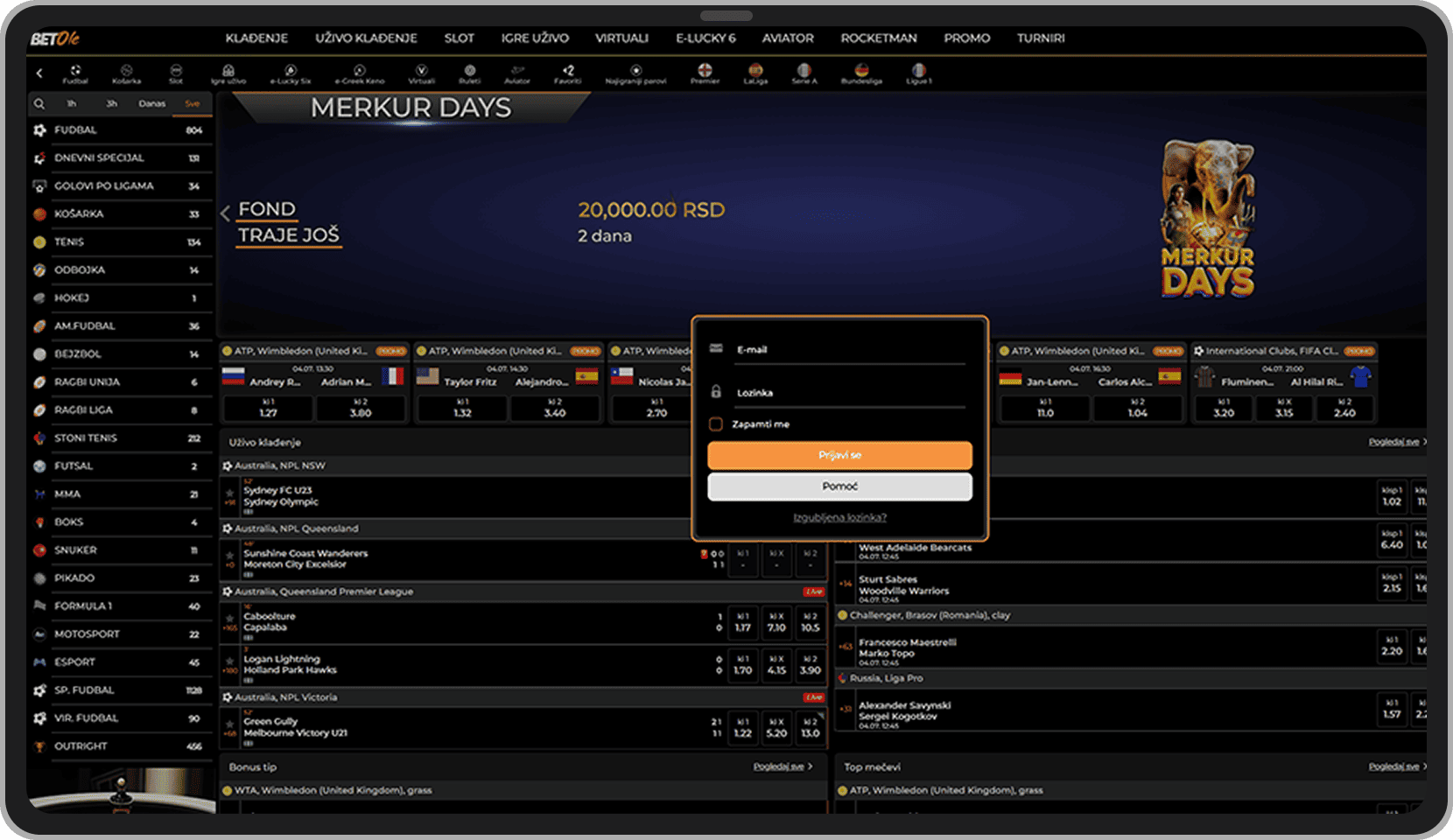Image resolution: width=1453 pixels, height=840 pixels.
Task: Check the Zapamti me checkbox
Action: [715, 424]
